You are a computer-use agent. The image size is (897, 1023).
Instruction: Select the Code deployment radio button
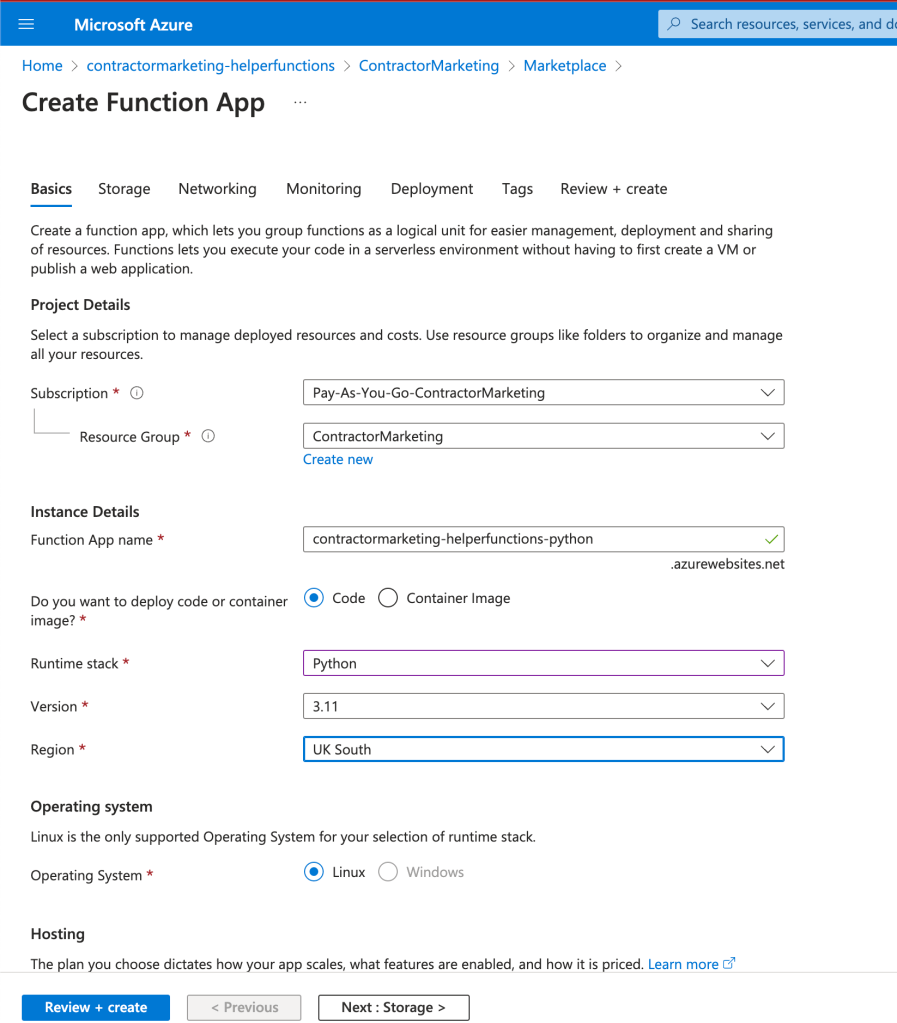pyautogui.click(x=314, y=598)
